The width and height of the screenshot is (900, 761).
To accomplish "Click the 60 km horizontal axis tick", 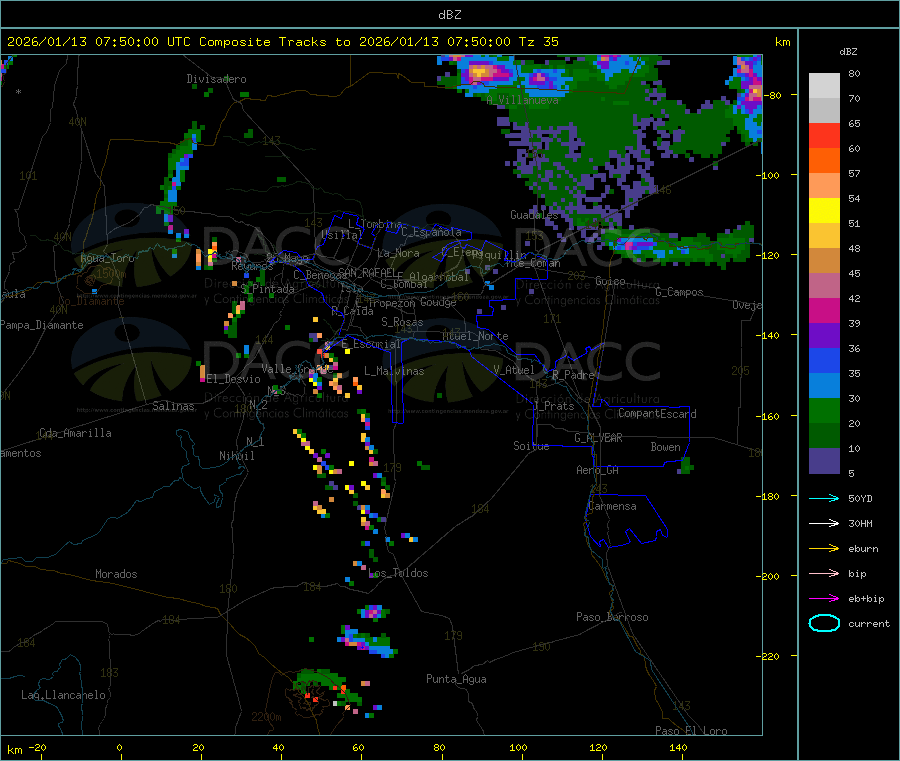I will pos(359,747).
